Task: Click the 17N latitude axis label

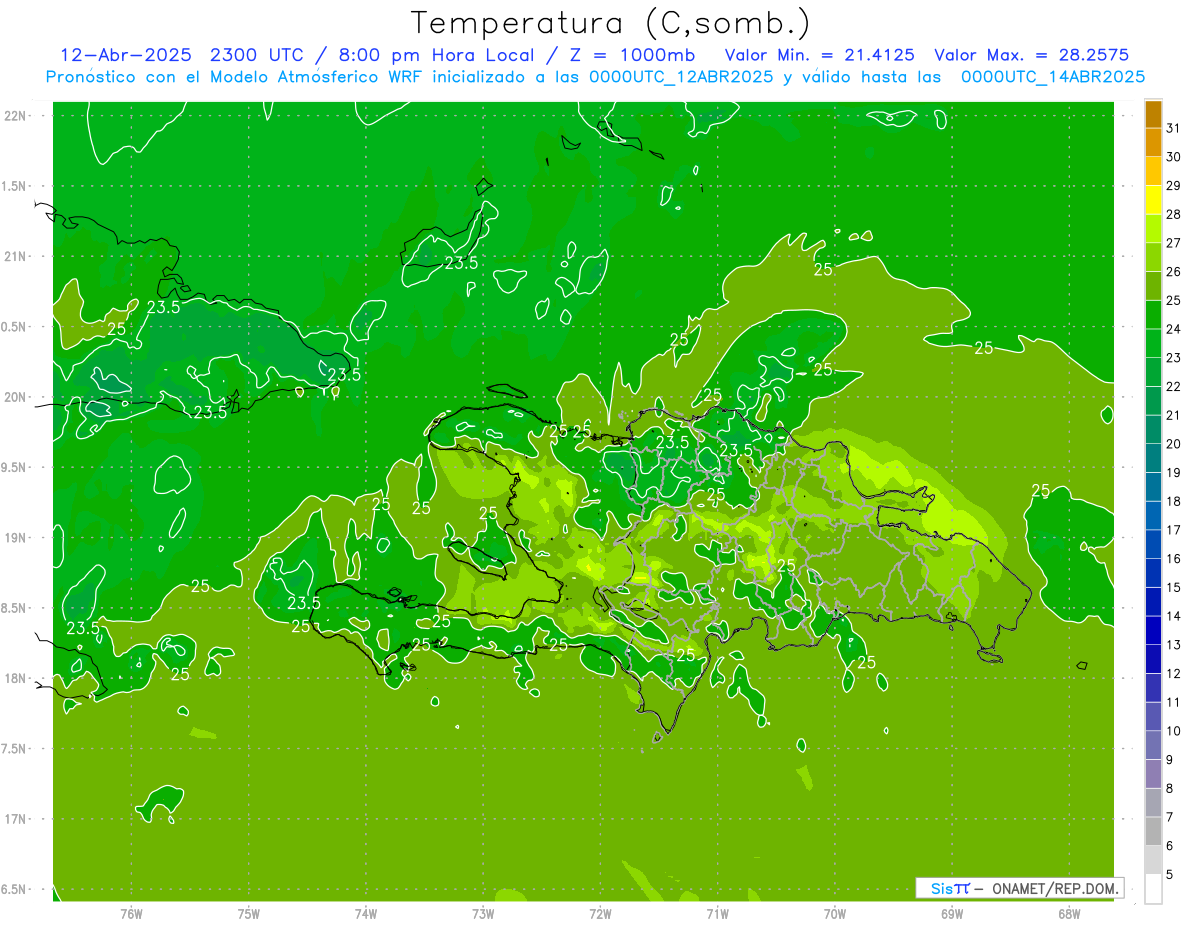Action: tap(15, 818)
